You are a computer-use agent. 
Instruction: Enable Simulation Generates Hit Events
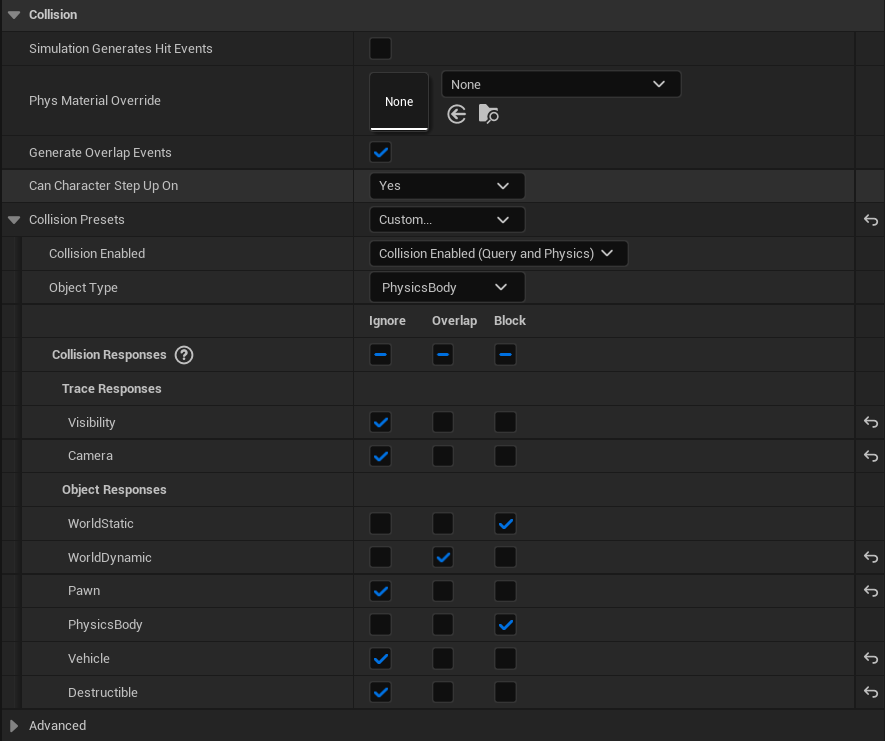(380, 48)
